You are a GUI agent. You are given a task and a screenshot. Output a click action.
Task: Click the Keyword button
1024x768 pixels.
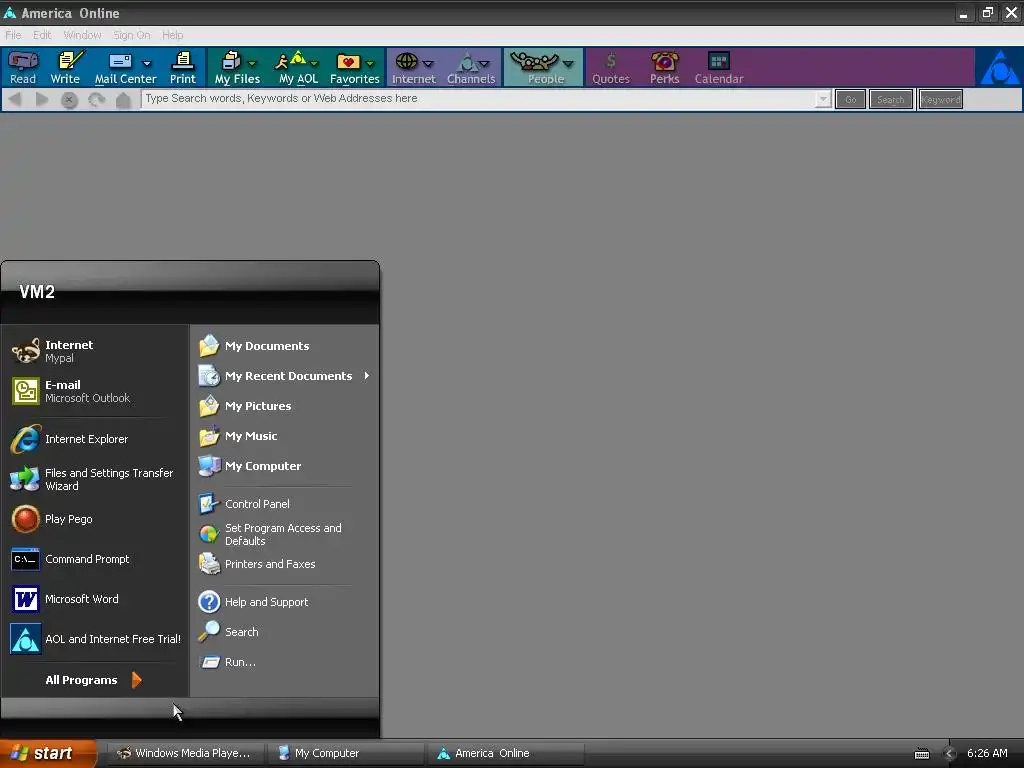(940, 99)
